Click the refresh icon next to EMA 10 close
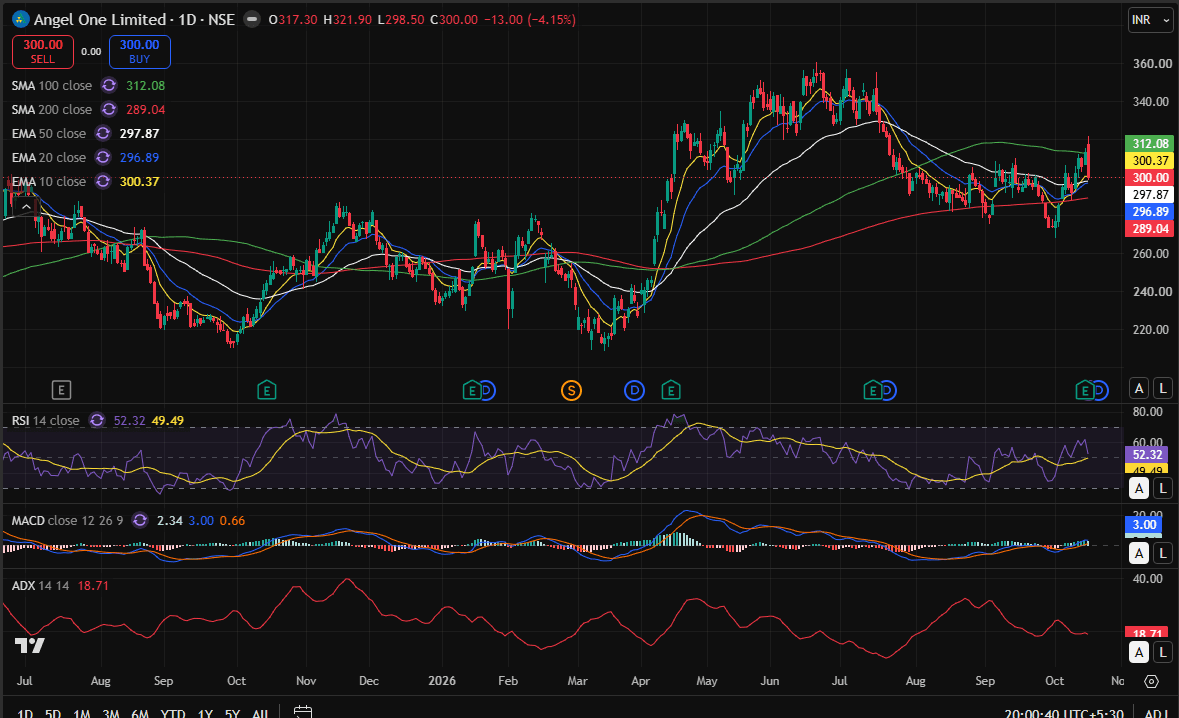 [103, 182]
